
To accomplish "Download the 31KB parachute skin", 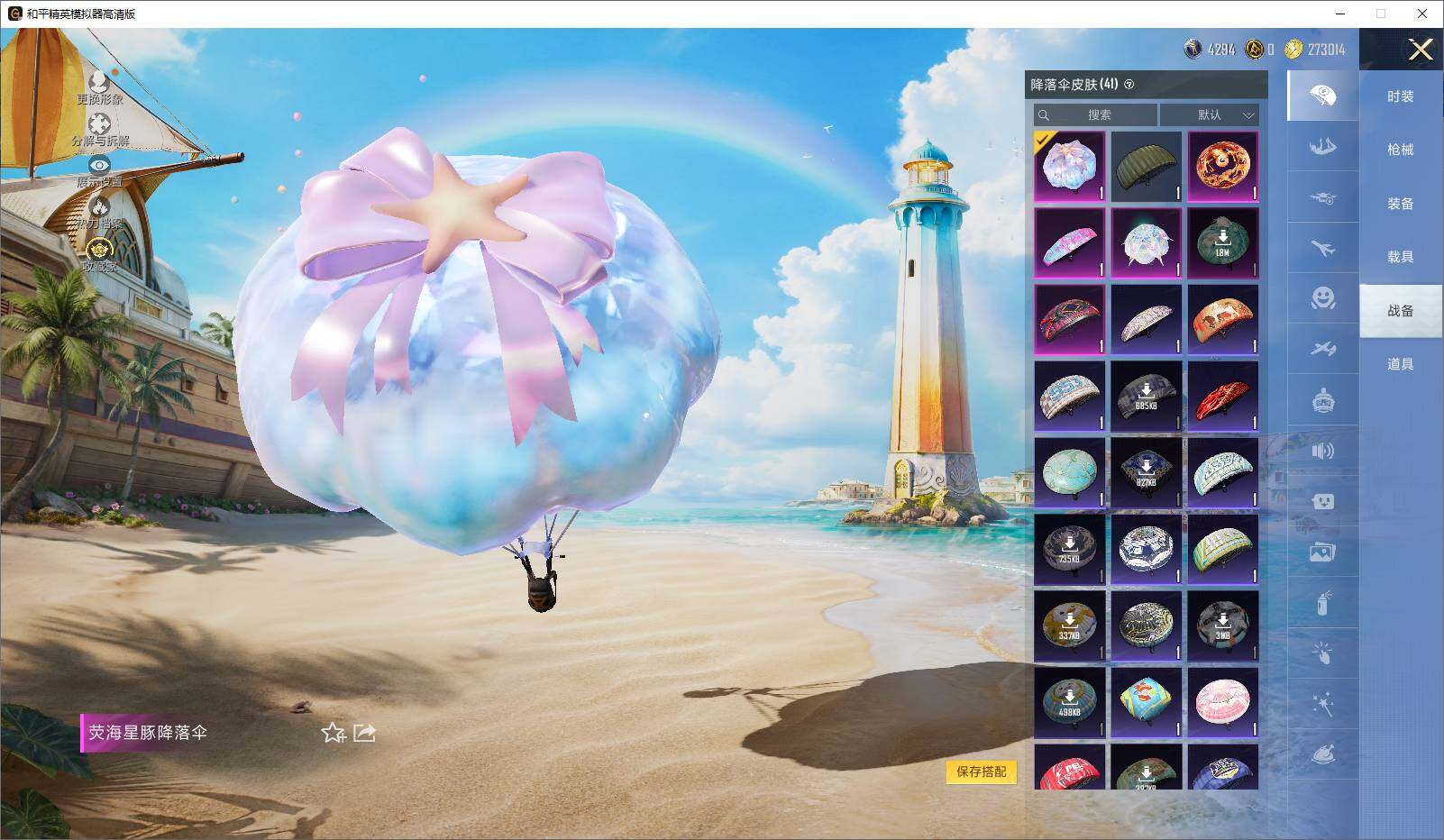I will (1223, 626).
